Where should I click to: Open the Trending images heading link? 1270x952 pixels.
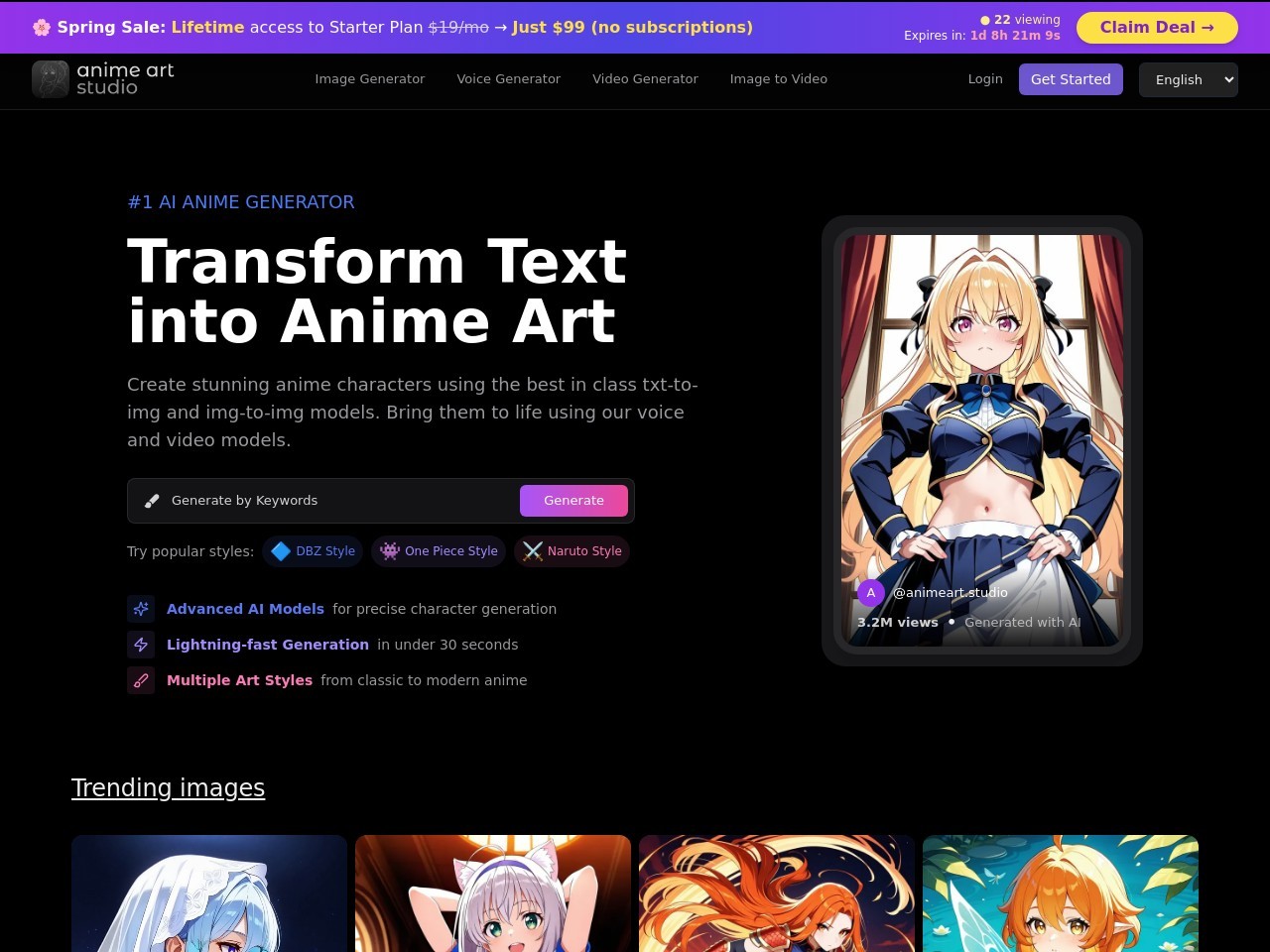[x=169, y=787]
